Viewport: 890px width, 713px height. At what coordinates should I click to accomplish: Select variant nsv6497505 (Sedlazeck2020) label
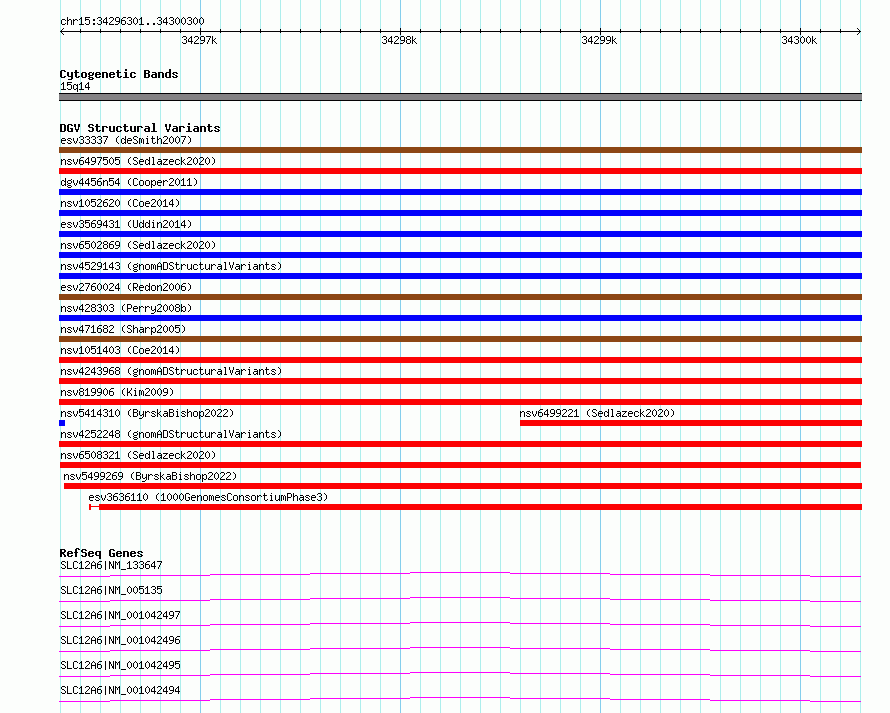point(138,161)
